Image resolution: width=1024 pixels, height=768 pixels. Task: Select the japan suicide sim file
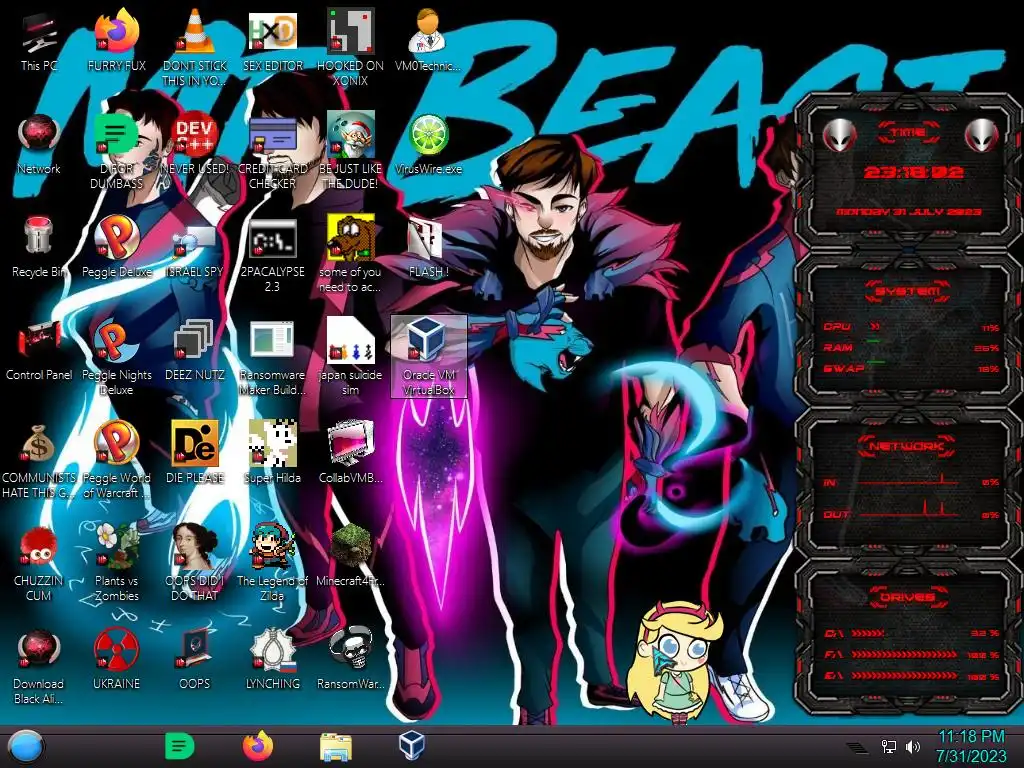351,357
